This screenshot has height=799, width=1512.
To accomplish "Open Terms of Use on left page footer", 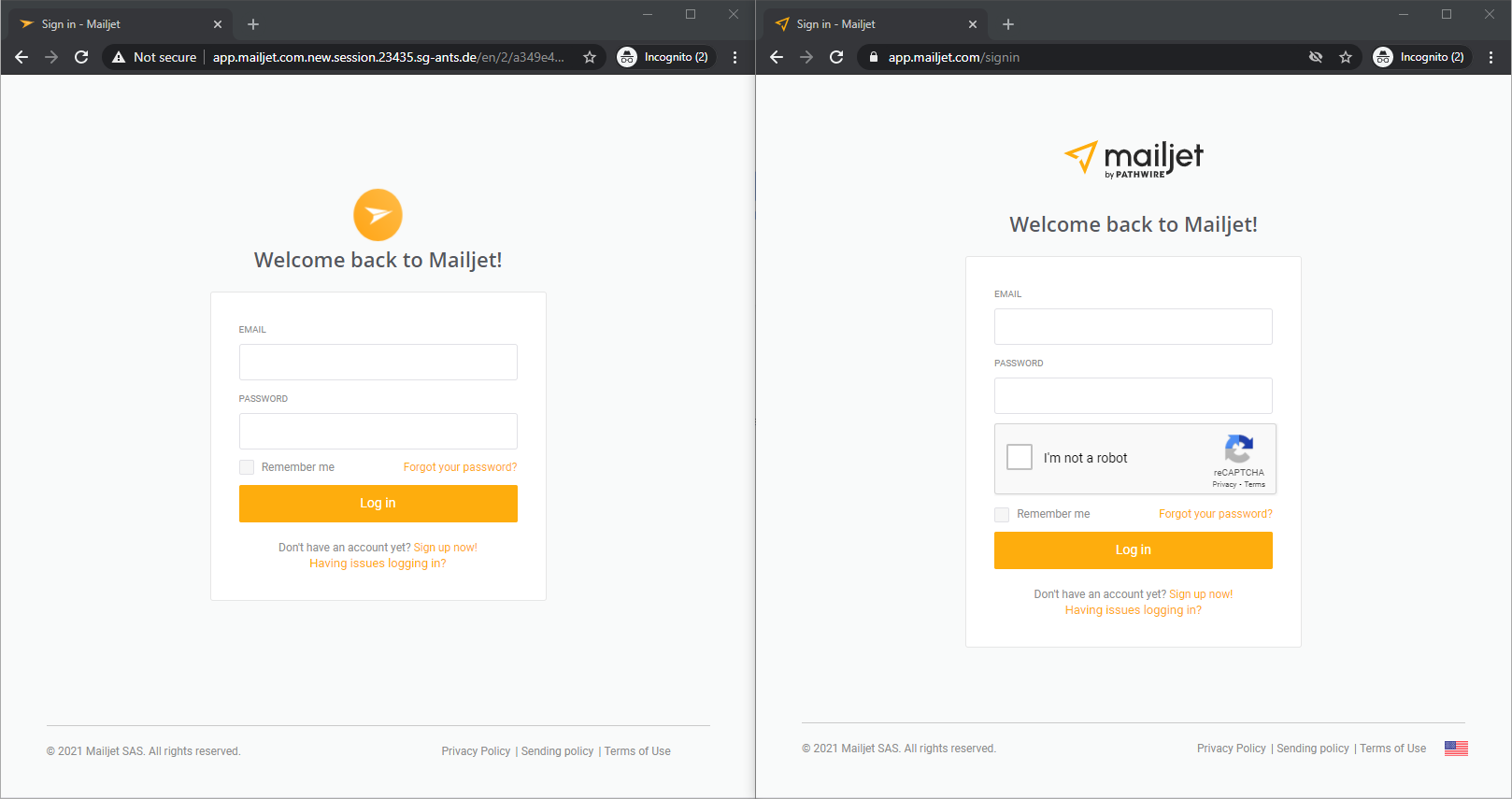I will click(x=637, y=751).
